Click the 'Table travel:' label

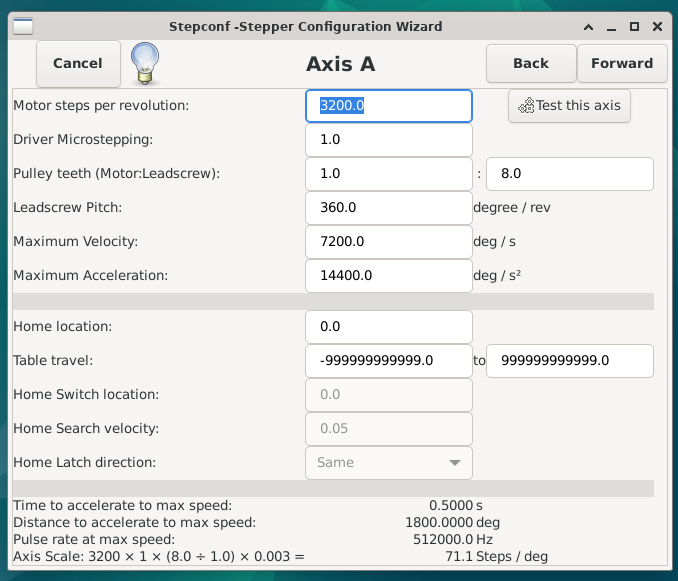coord(53,360)
